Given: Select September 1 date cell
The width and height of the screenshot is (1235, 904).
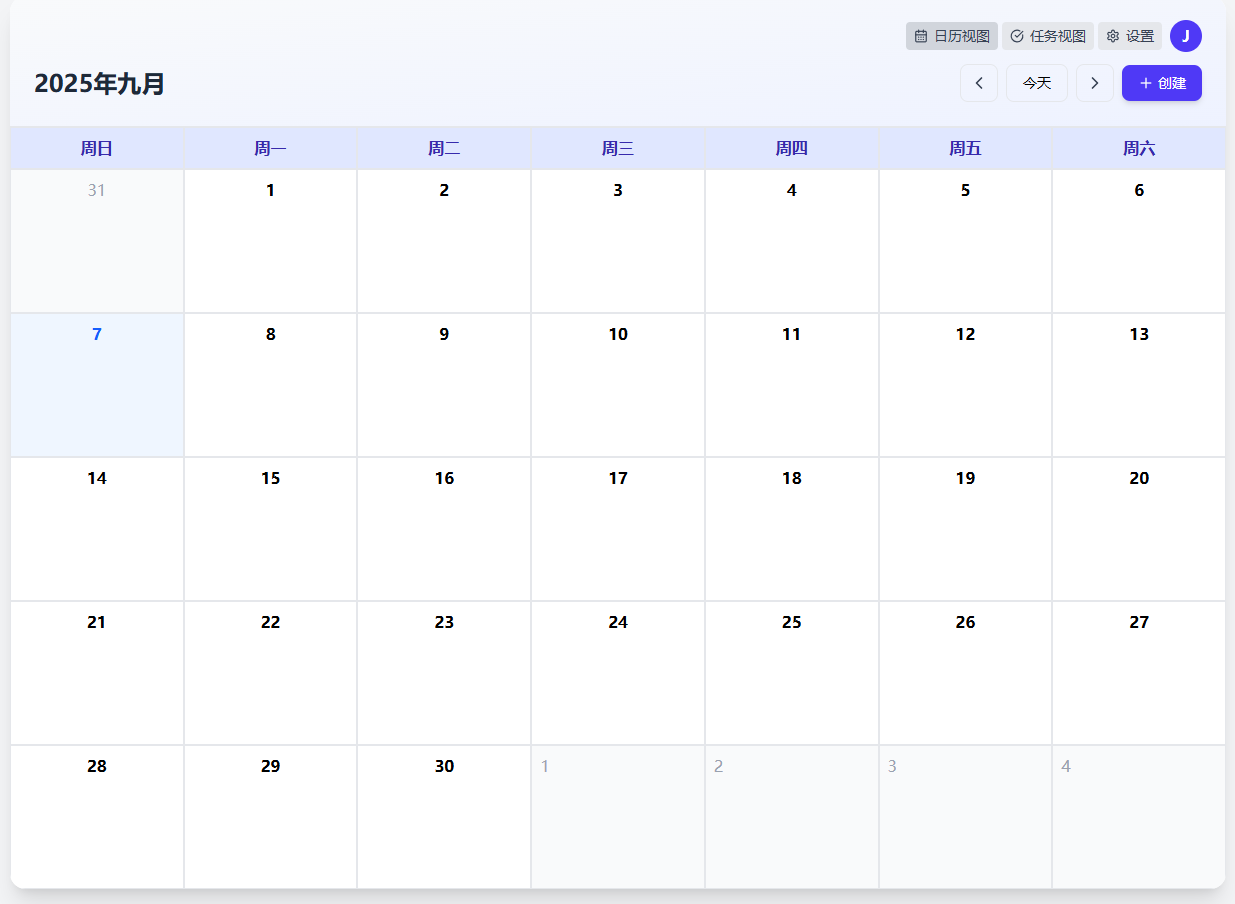Looking at the screenshot, I should 270,240.
